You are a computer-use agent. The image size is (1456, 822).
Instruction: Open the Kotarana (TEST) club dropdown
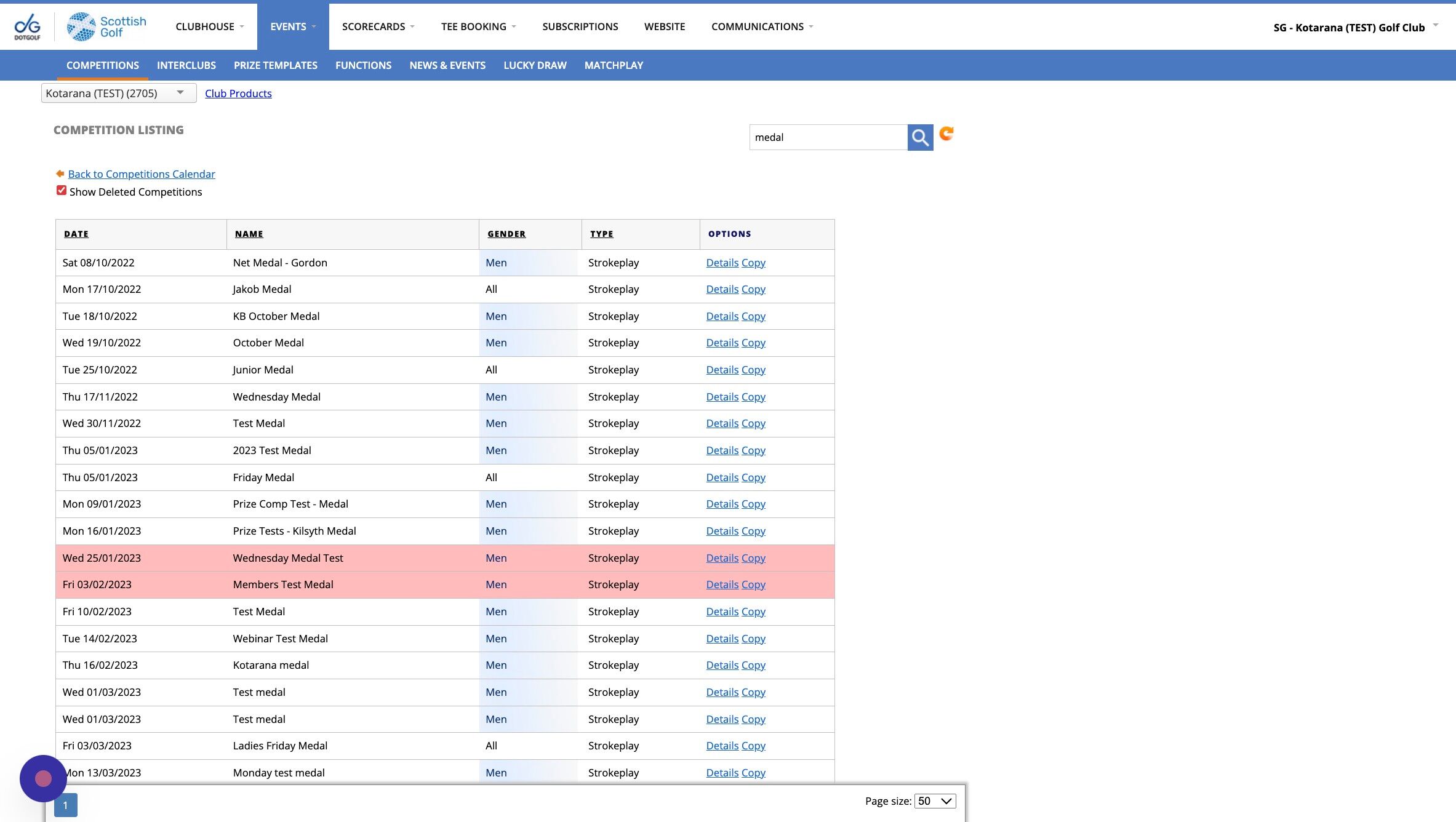coord(118,93)
